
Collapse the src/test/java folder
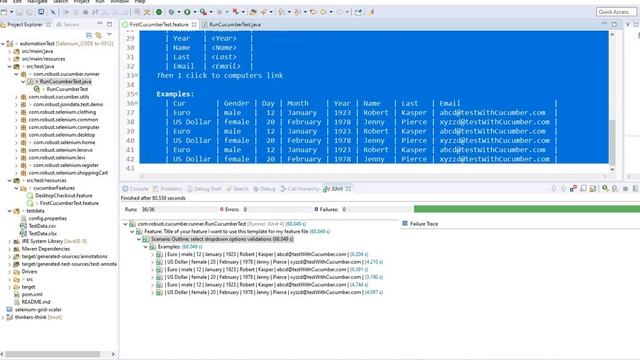pos(9,66)
